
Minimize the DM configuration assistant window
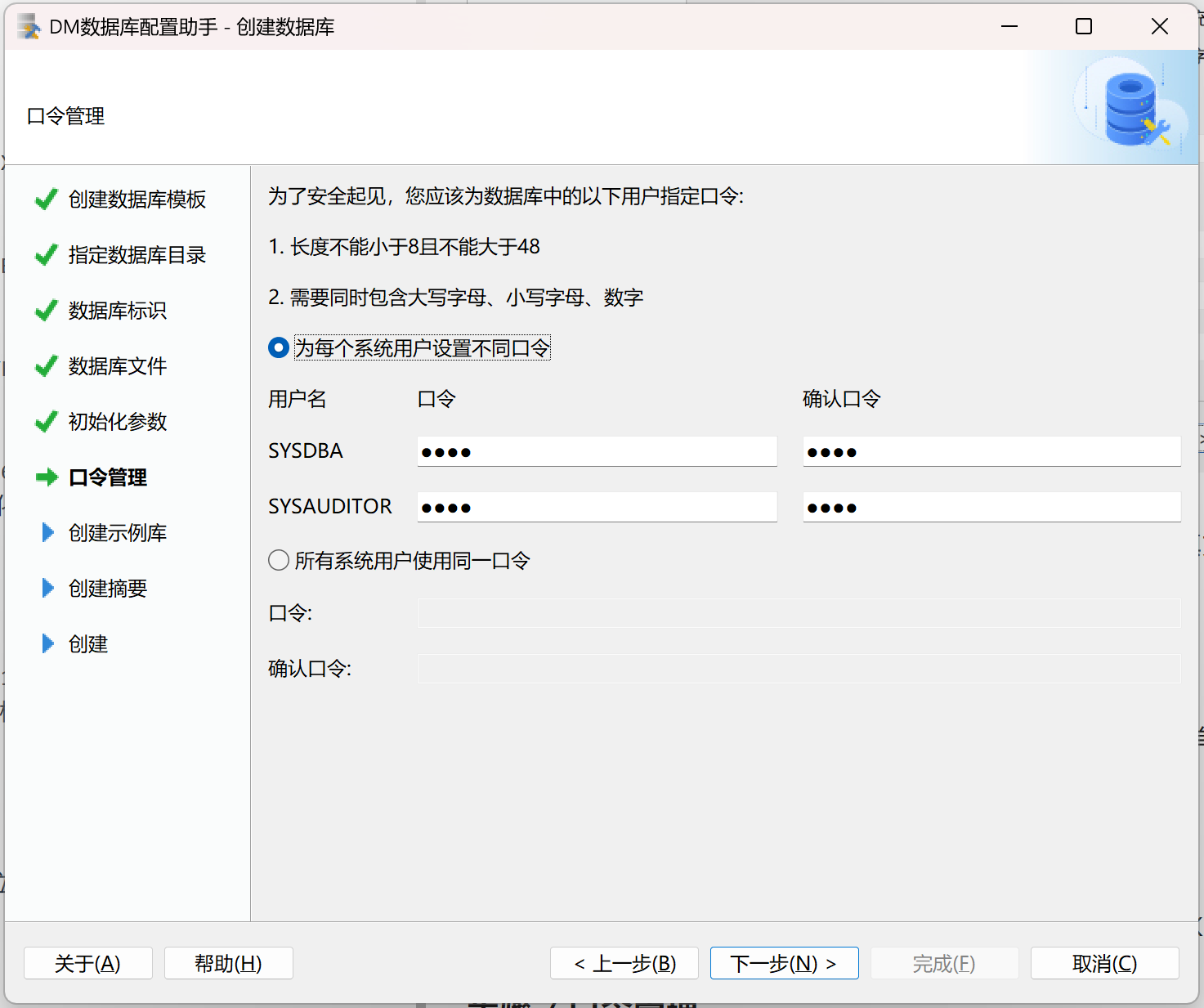(1009, 27)
